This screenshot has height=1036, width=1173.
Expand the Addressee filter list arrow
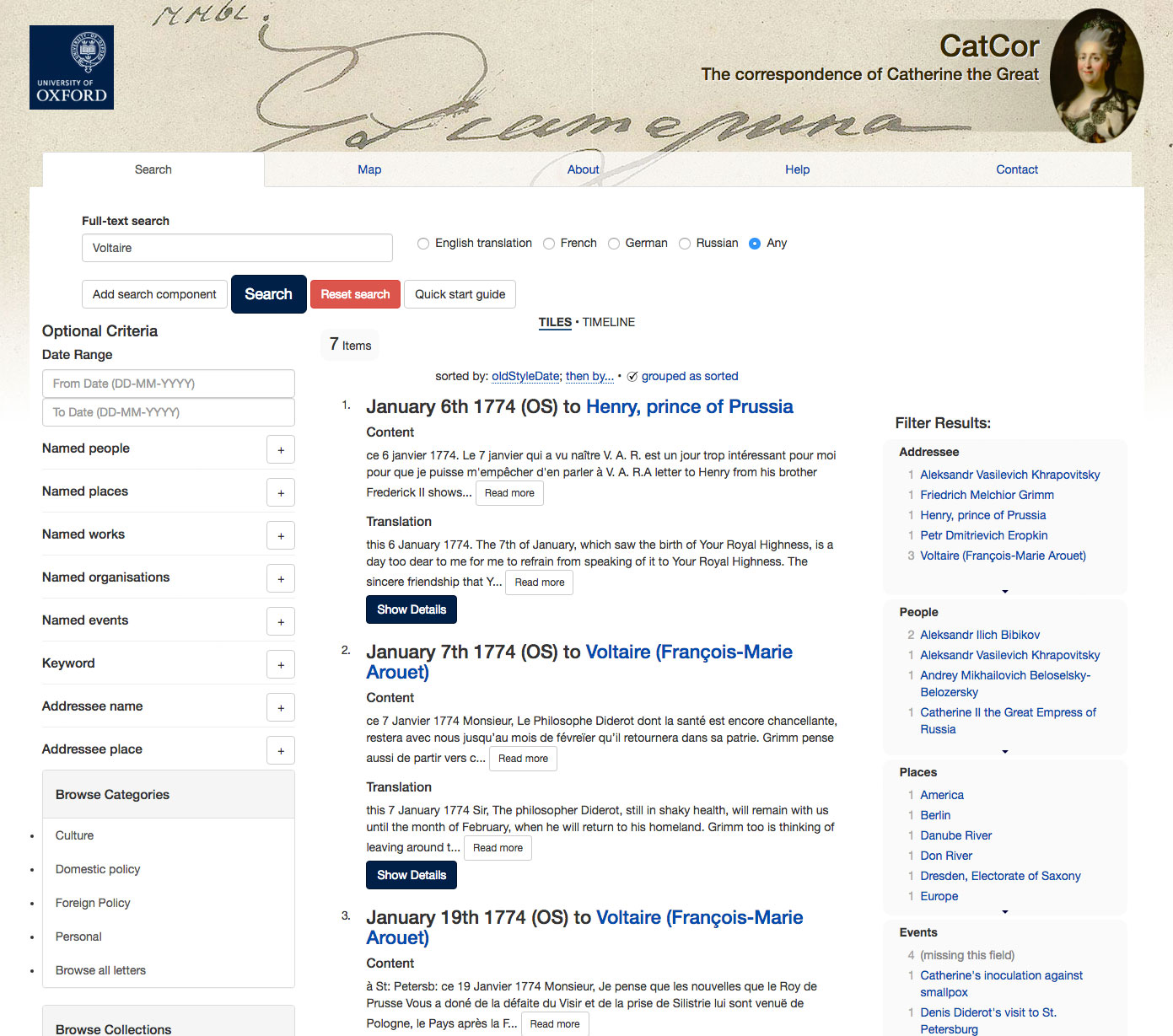click(1004, 592)
